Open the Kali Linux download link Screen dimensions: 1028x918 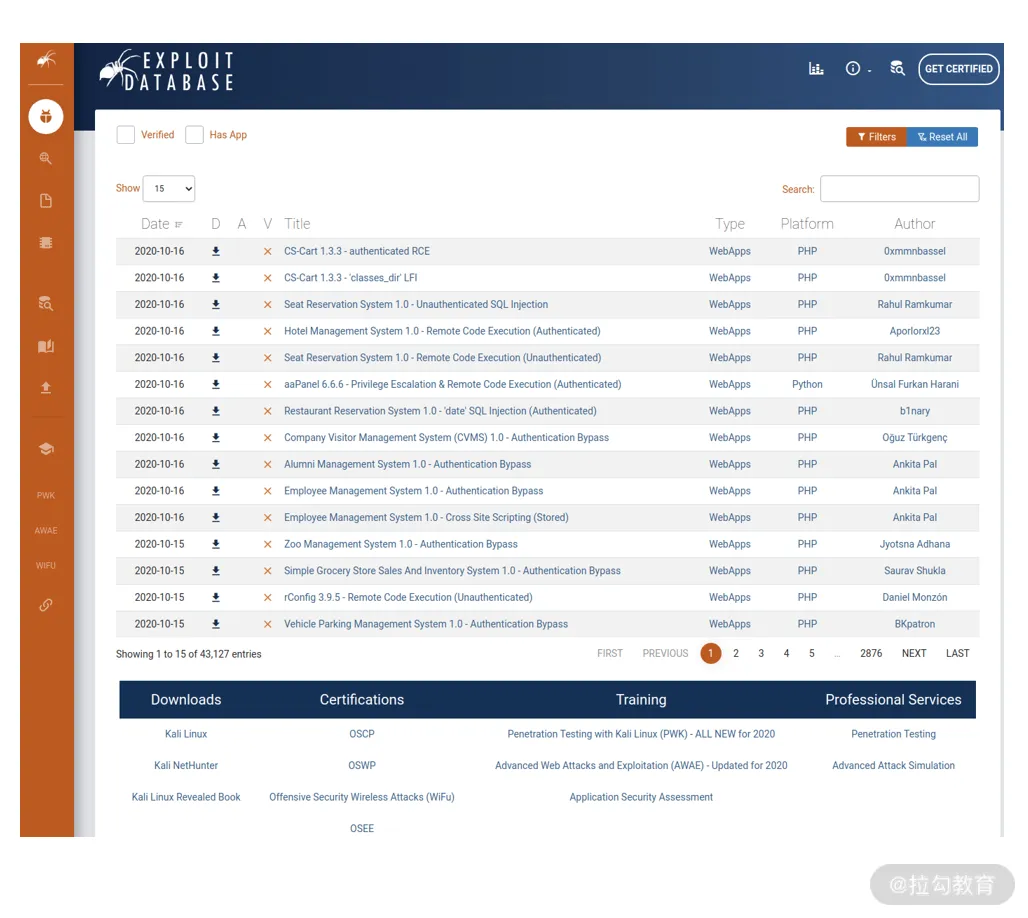[x=186, y=734]
